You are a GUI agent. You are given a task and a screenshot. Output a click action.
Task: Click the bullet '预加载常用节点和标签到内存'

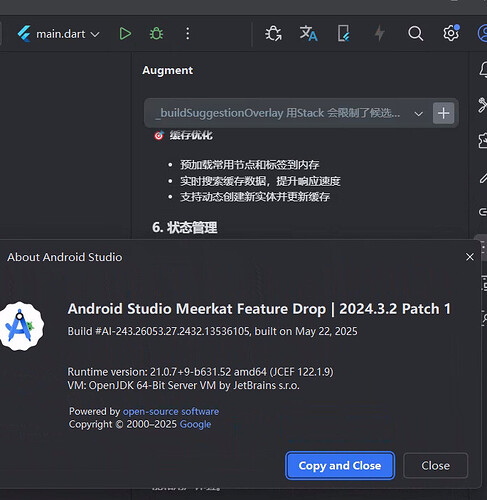(250, 165)
